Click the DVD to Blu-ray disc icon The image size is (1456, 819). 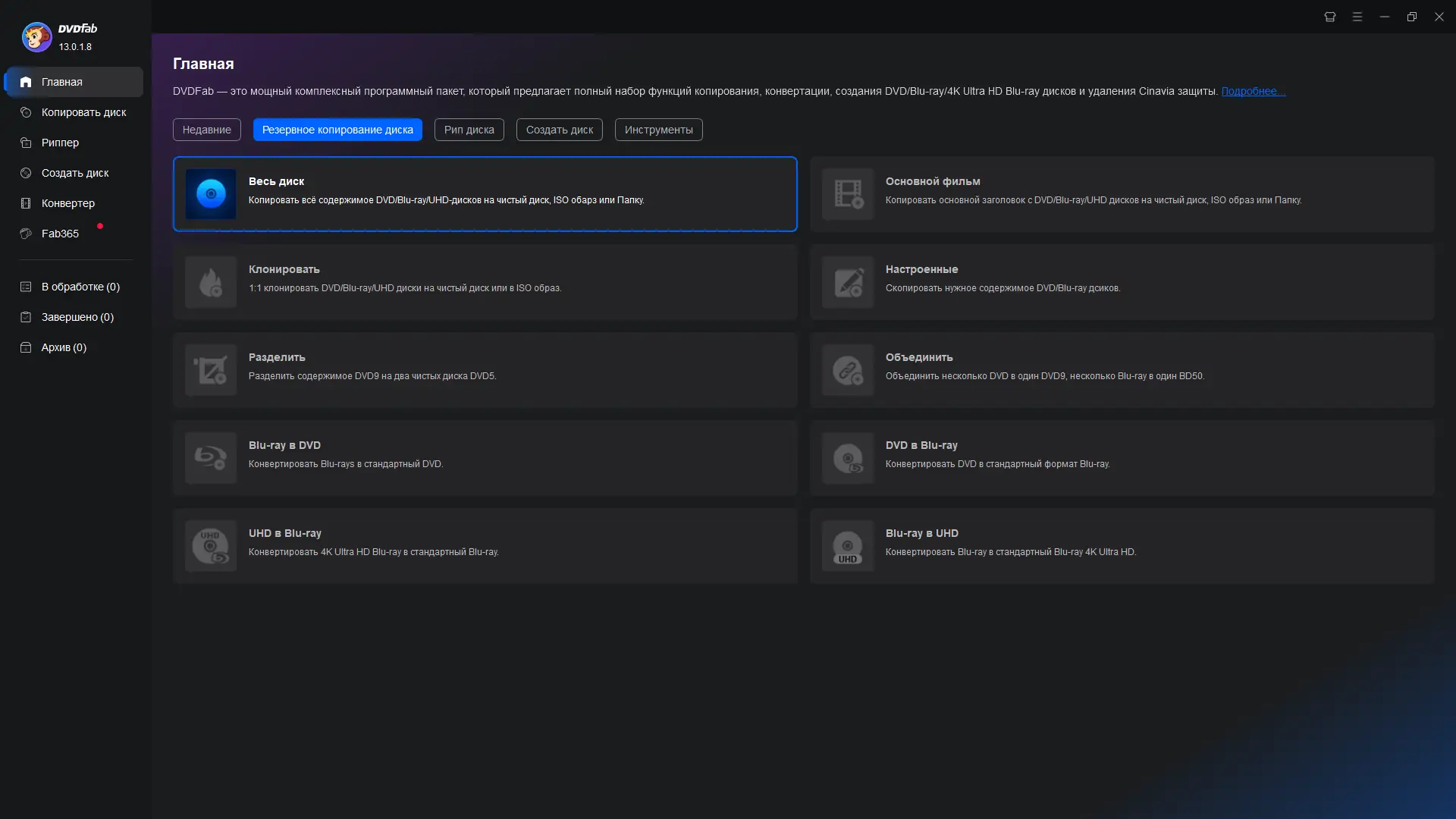coord(848,458)
